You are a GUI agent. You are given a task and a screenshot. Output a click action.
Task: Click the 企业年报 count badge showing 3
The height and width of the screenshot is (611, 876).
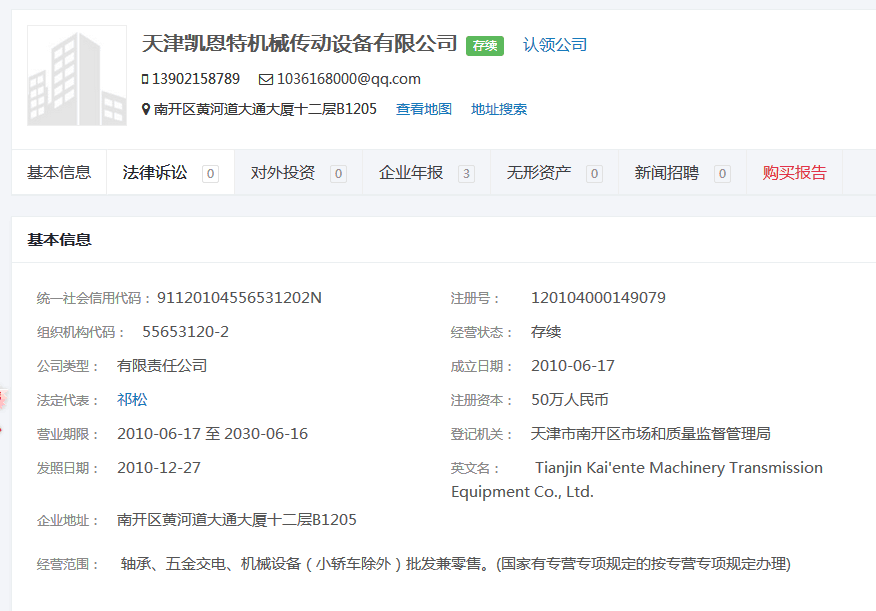point(466,174)
